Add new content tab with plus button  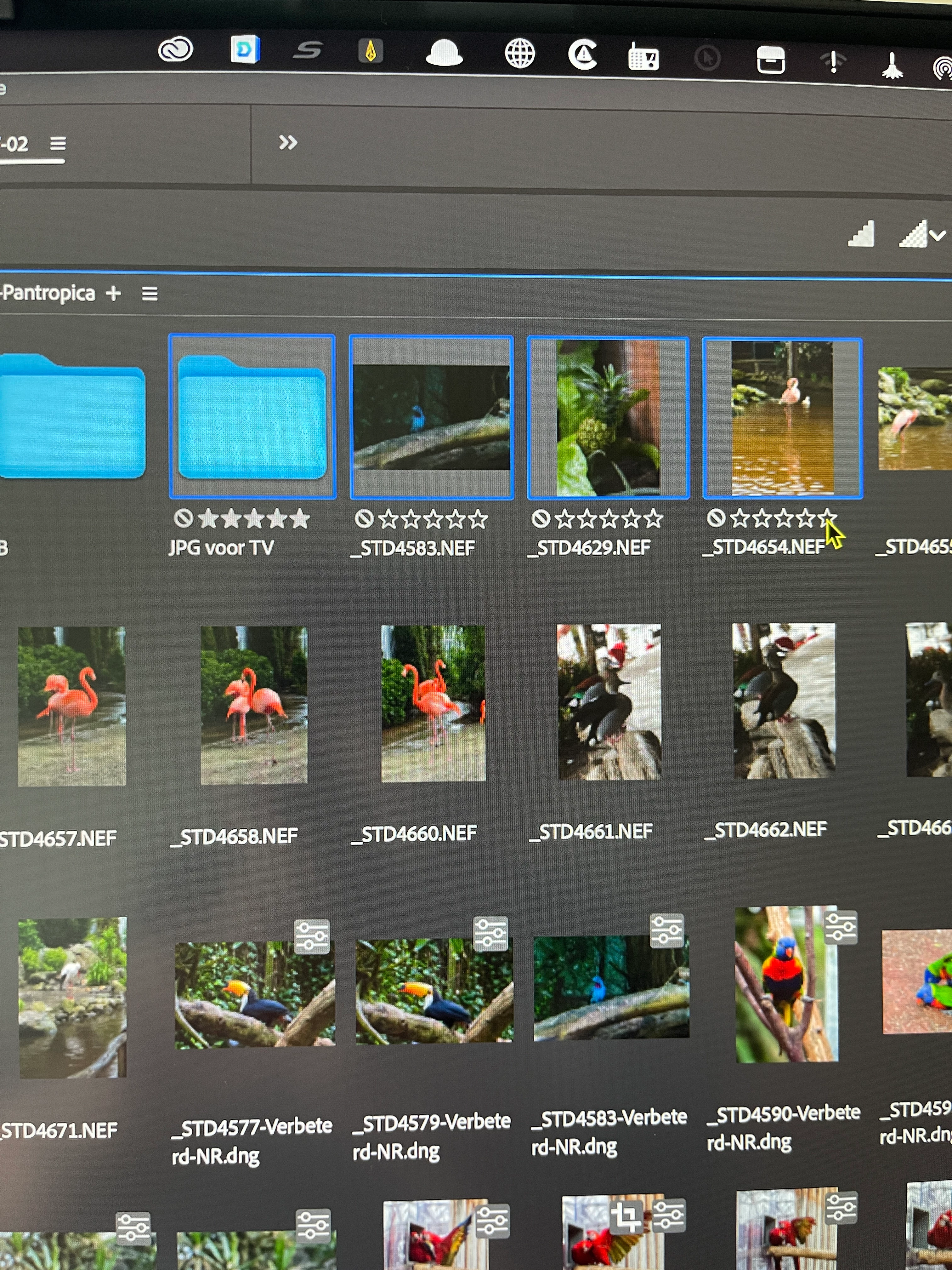click(114, 293)
